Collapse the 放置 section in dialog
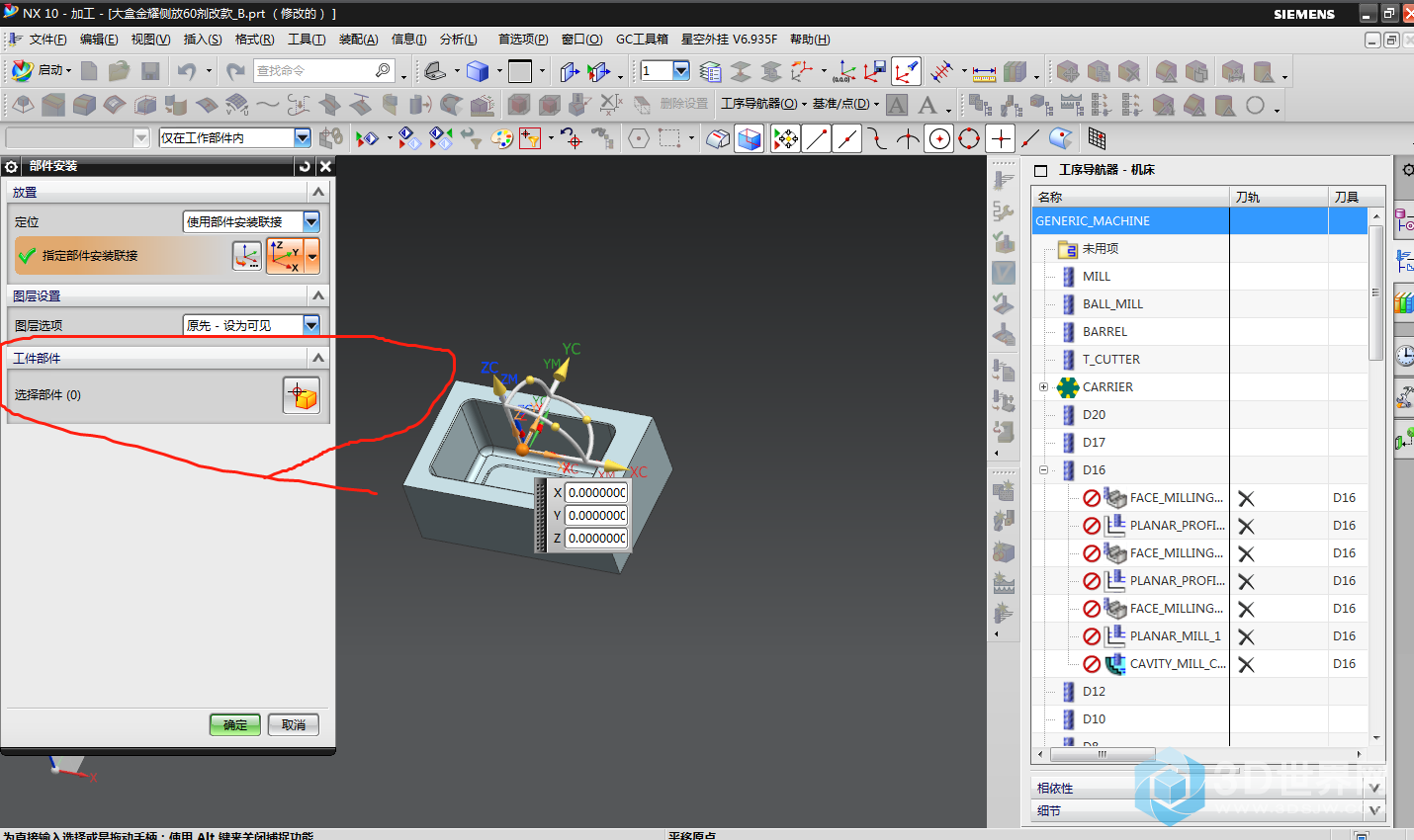Screen dimensions: 1414x840 [x=318, y=192]
